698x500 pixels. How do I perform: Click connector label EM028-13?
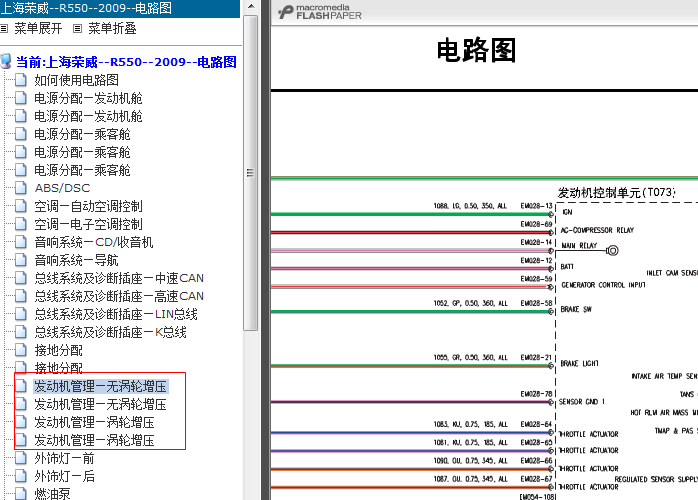[536, 206]
